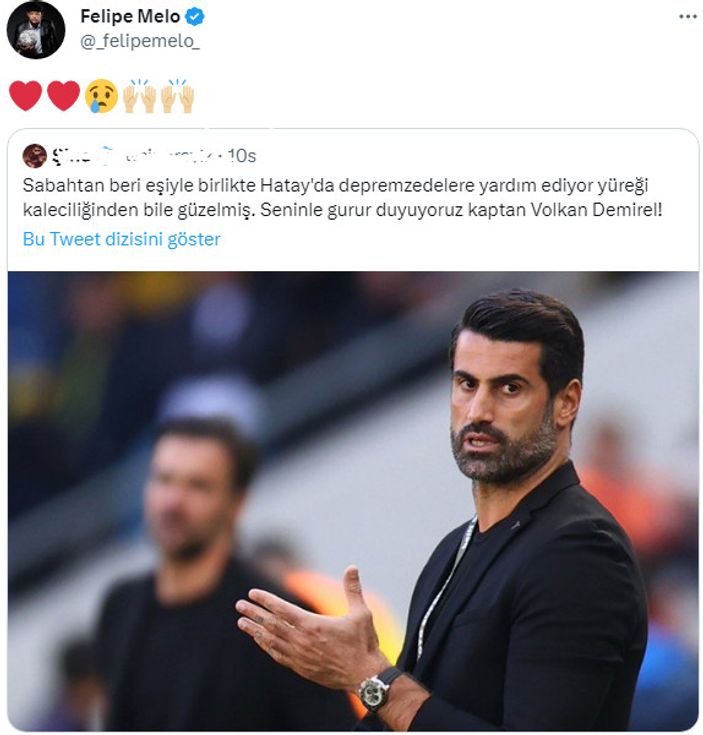Click the blue verified badge
This screenshot has width=703, height=735.
tap(194, 16)
